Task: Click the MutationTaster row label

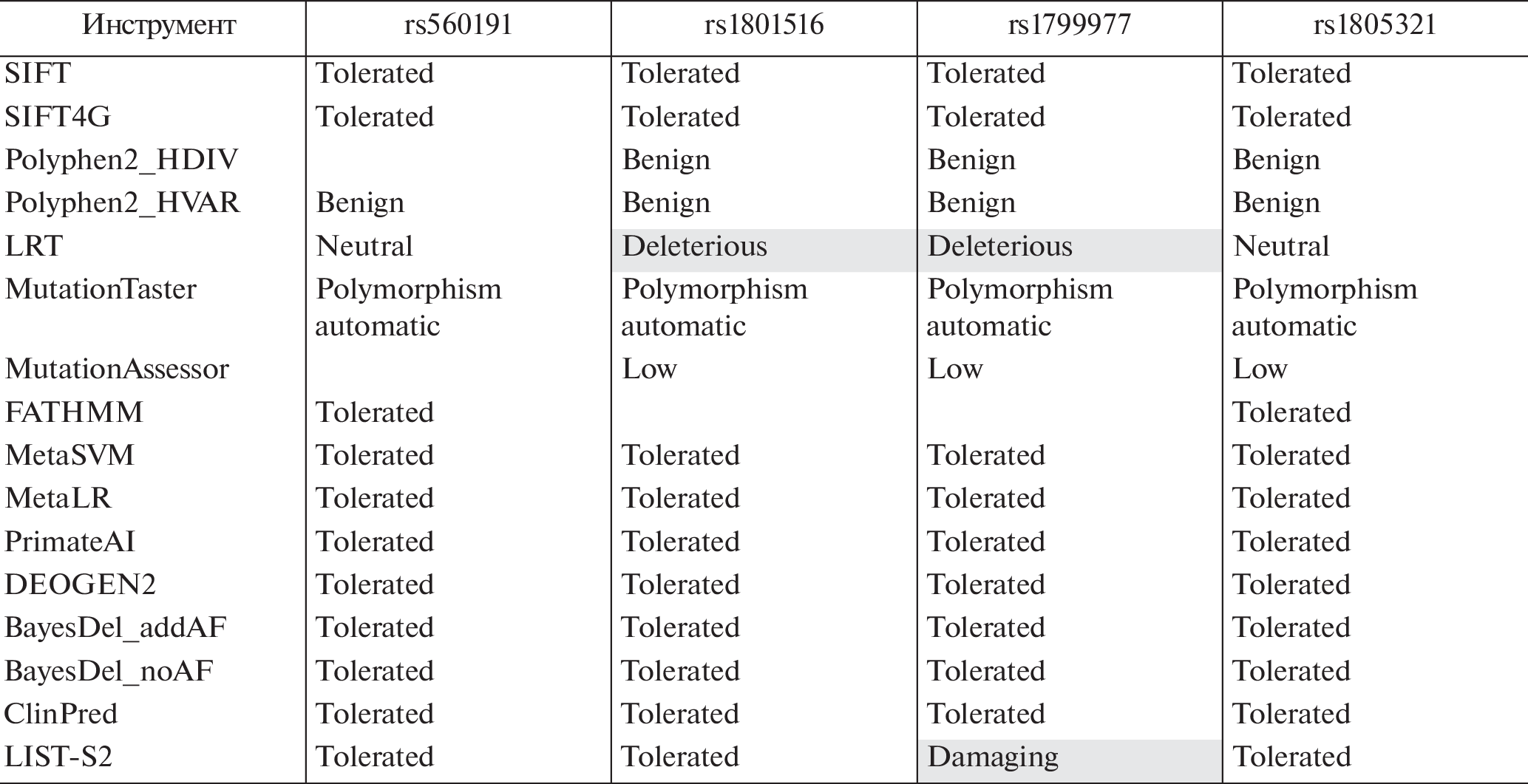Action: [101, 289]
